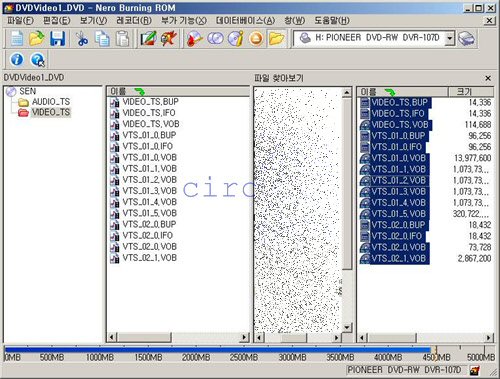Click the status bar Nero burn icon
500x379 pixels.
coord(475,370)
